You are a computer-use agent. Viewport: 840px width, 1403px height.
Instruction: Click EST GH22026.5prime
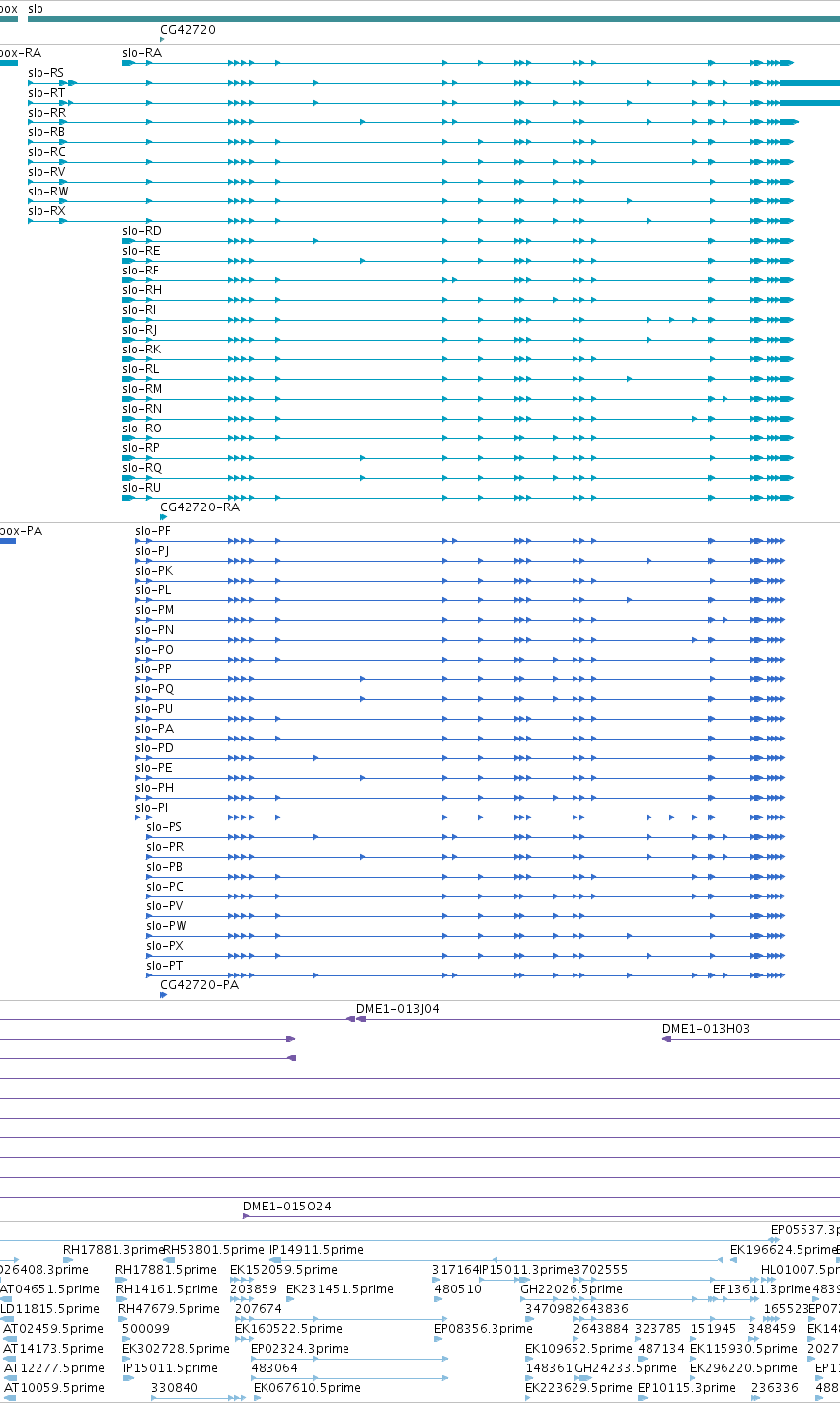coord(572,1289)
